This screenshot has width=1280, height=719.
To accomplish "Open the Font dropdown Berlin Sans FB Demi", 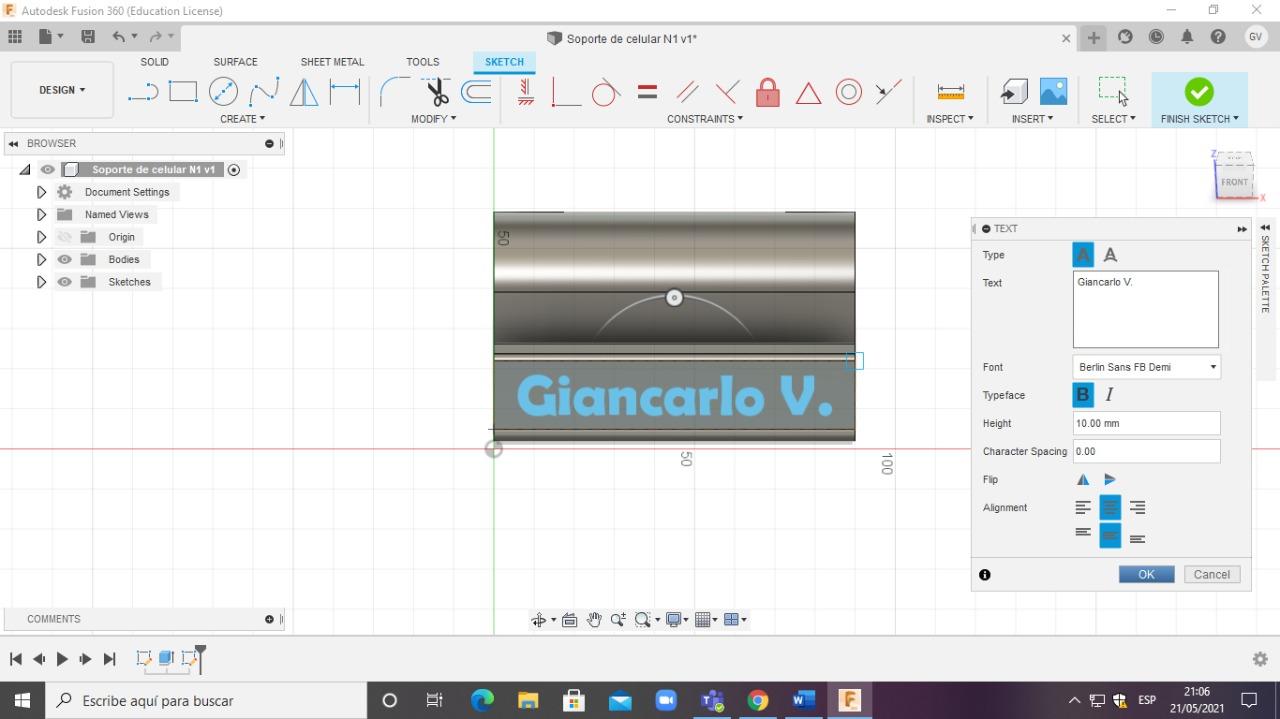I will (x=1146, y=367).
